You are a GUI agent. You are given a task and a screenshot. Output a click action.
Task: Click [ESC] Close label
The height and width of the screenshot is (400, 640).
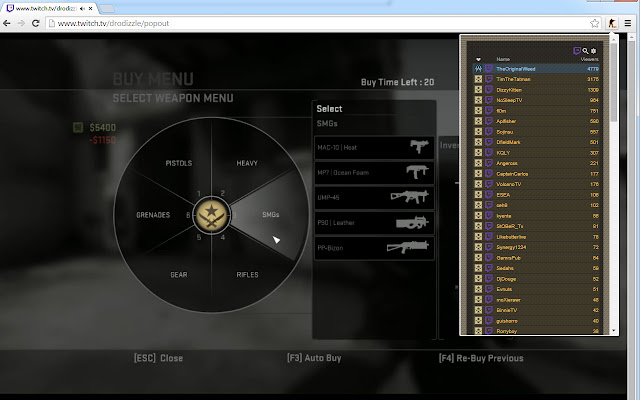158,358
